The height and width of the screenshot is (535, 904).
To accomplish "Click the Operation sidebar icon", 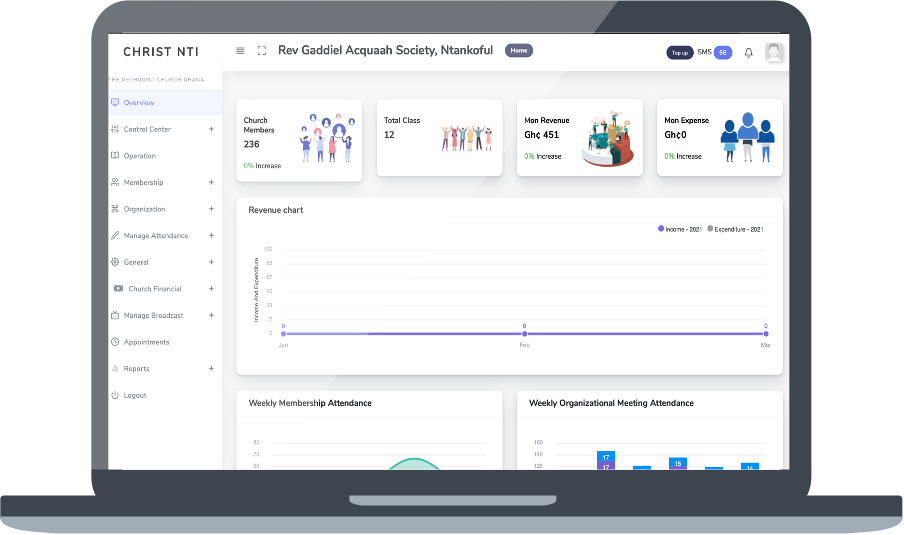I will click(x=115, y=156).
